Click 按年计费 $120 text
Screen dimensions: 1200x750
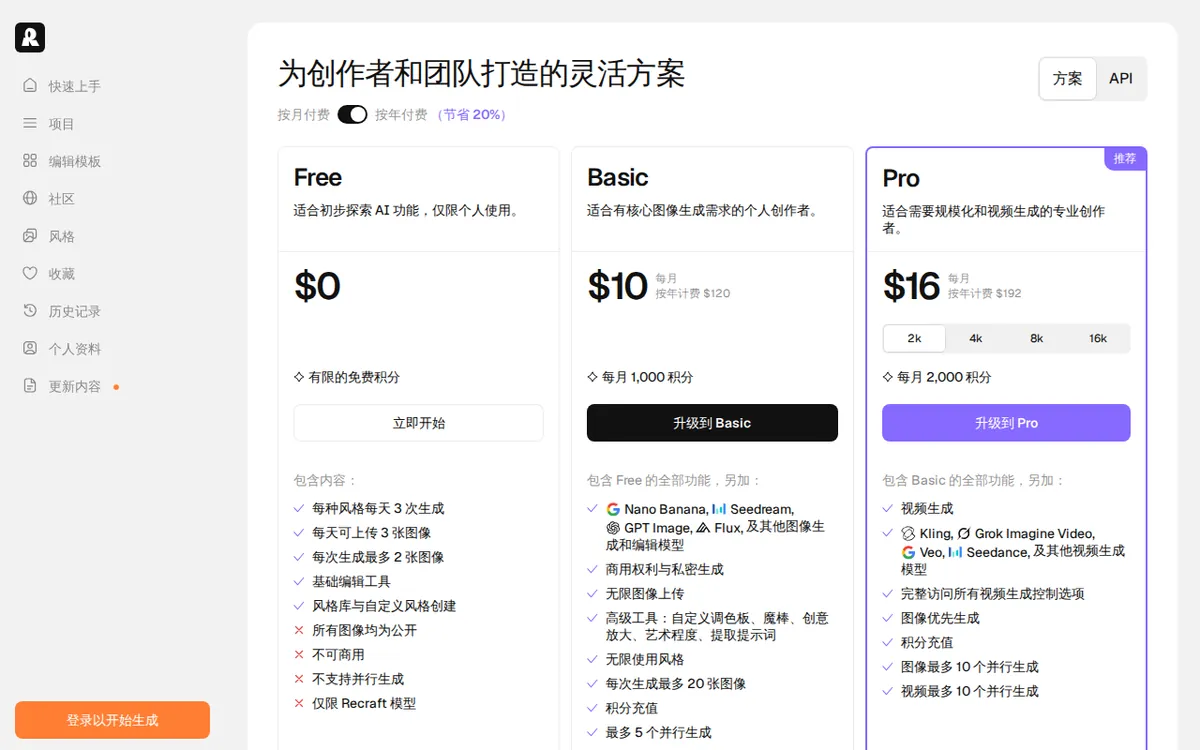pos(693,294)
